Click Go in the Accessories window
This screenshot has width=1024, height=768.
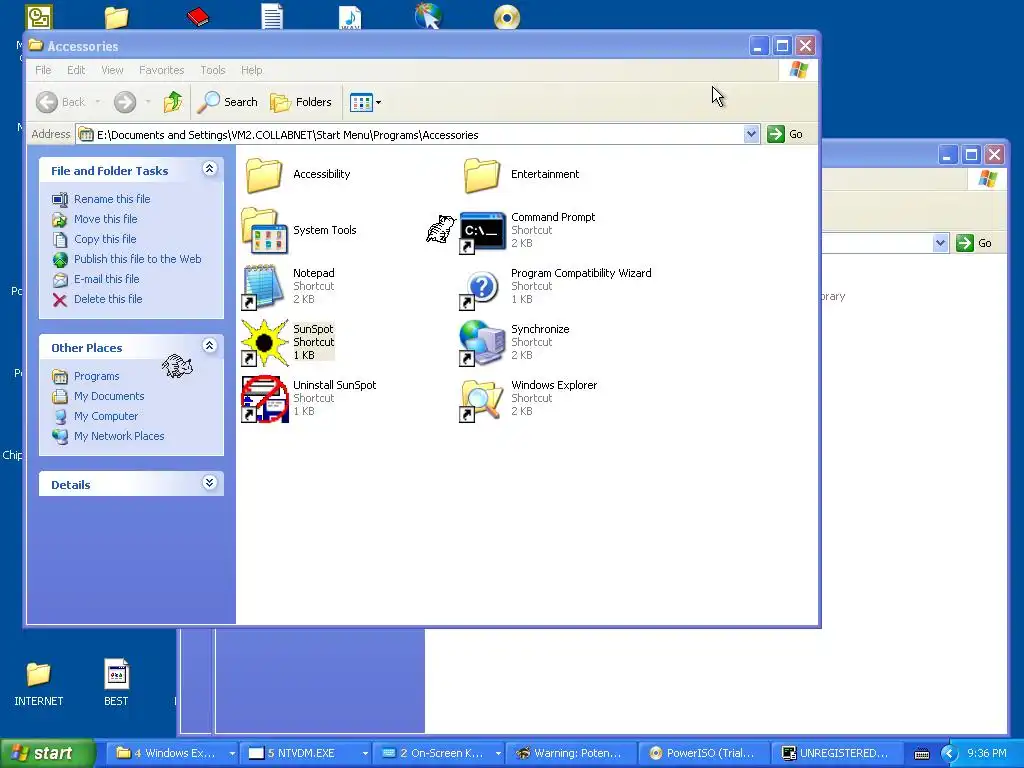786,134
